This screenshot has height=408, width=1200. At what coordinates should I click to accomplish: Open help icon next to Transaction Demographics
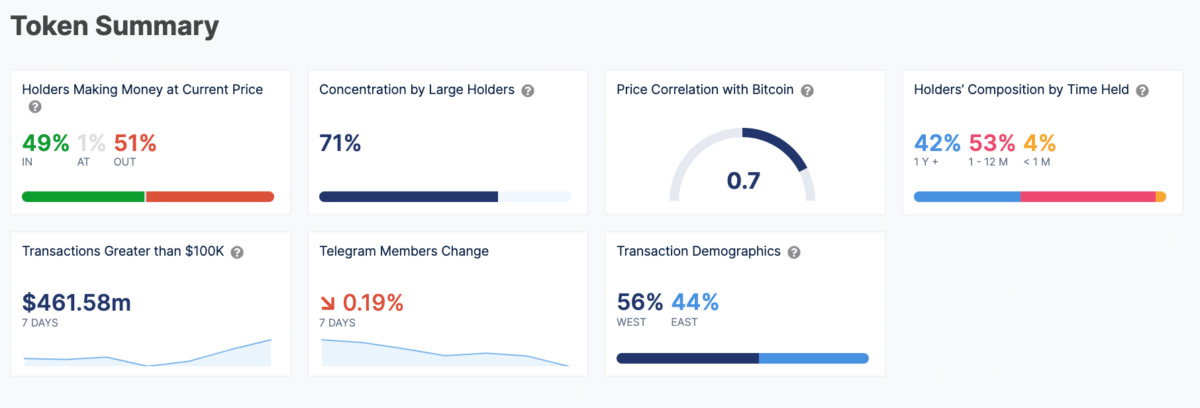pyautogui.click(x=793, y=252)
